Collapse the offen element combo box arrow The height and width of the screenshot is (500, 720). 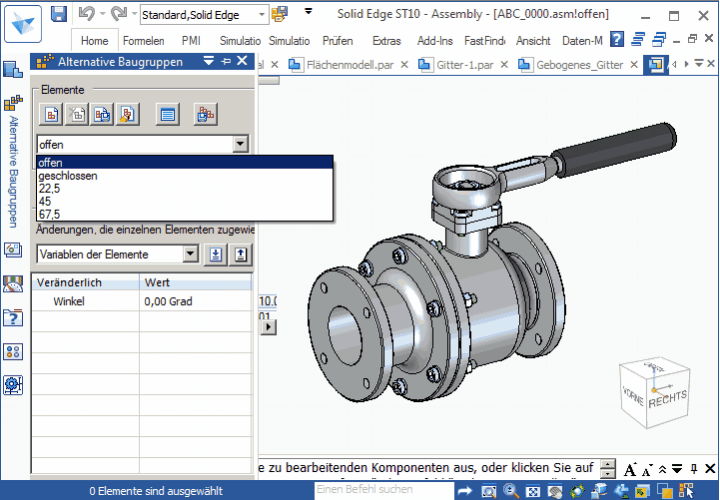click(240, 145)
